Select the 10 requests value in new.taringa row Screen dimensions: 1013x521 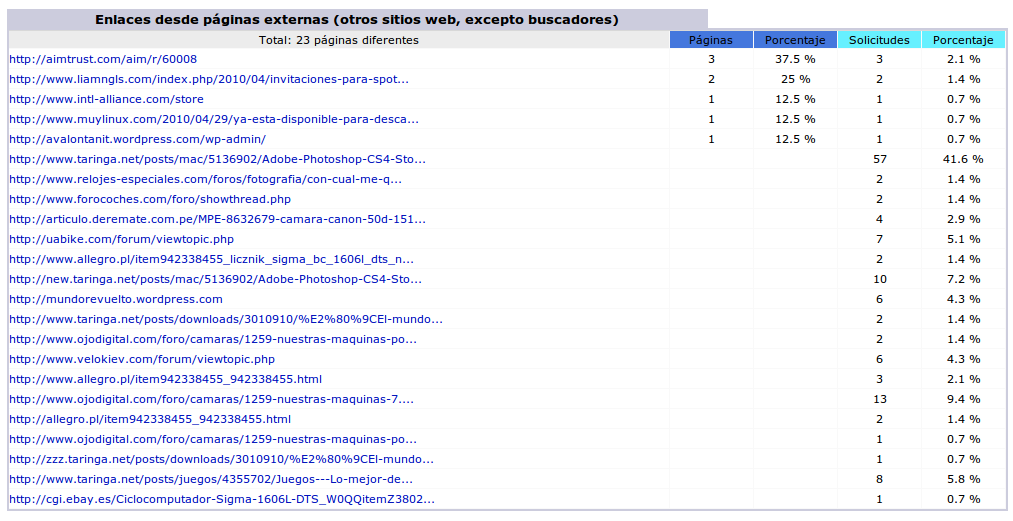(x=879, y=279)
